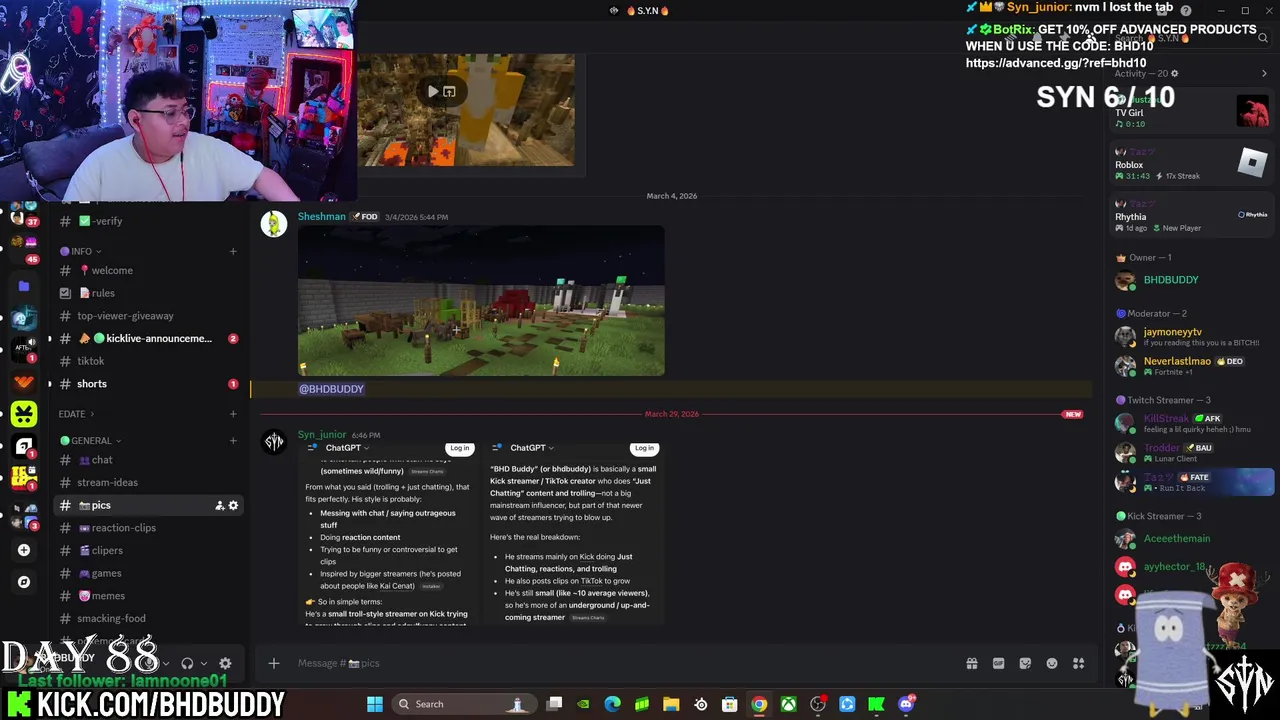Viewport: 1280px width, 720px height.
Task: Open Google Chrome from taskbar
Action: [759, 704]
